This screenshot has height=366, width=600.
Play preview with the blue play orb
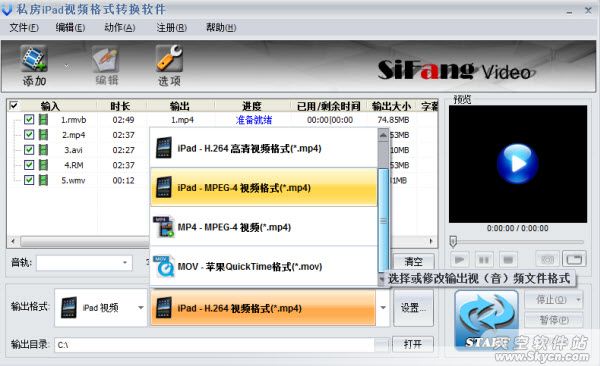coord(517,164)
